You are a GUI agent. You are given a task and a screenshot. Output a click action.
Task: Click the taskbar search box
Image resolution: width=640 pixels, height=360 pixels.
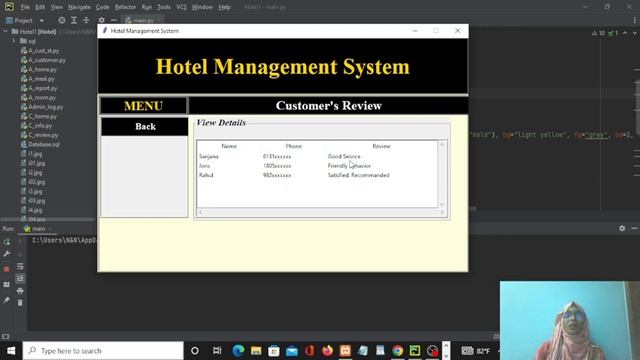point(103,351)
